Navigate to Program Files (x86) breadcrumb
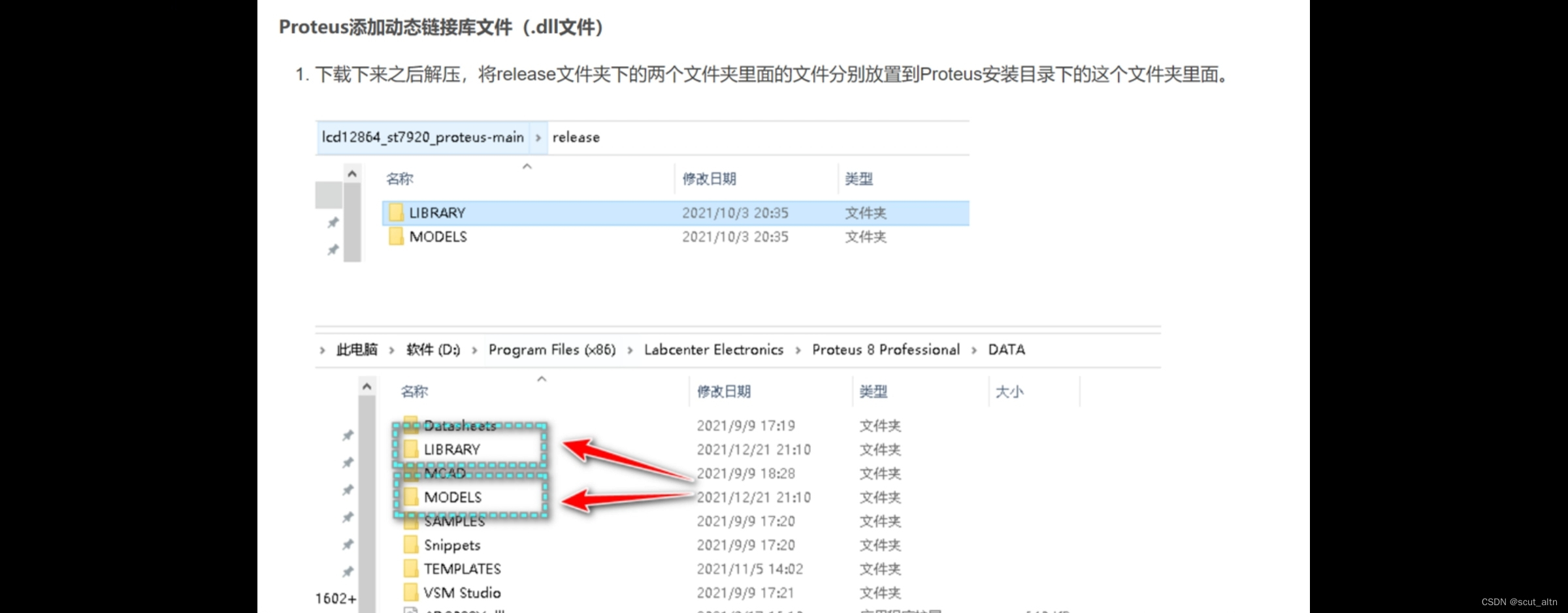The width and height of the screenshot is (1568, 613). pyautogui.click(x=552, y=349)
